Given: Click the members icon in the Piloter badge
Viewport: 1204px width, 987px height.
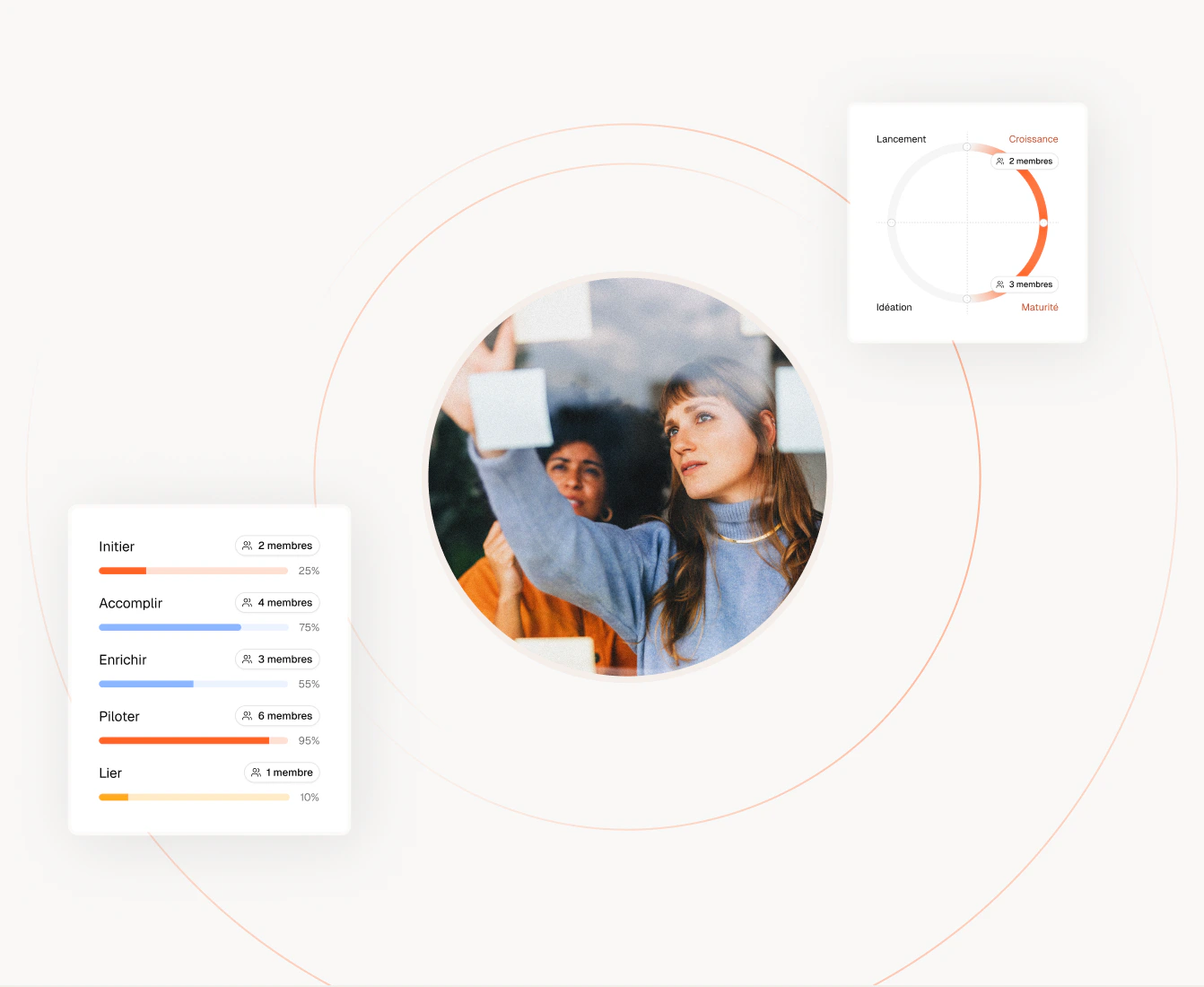Looking at the screenshot, I should click(x=248, y=716).
